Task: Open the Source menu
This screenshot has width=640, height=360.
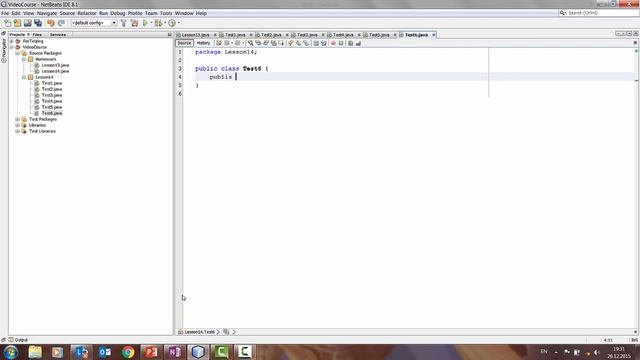Action: click(x=67, y=13)
